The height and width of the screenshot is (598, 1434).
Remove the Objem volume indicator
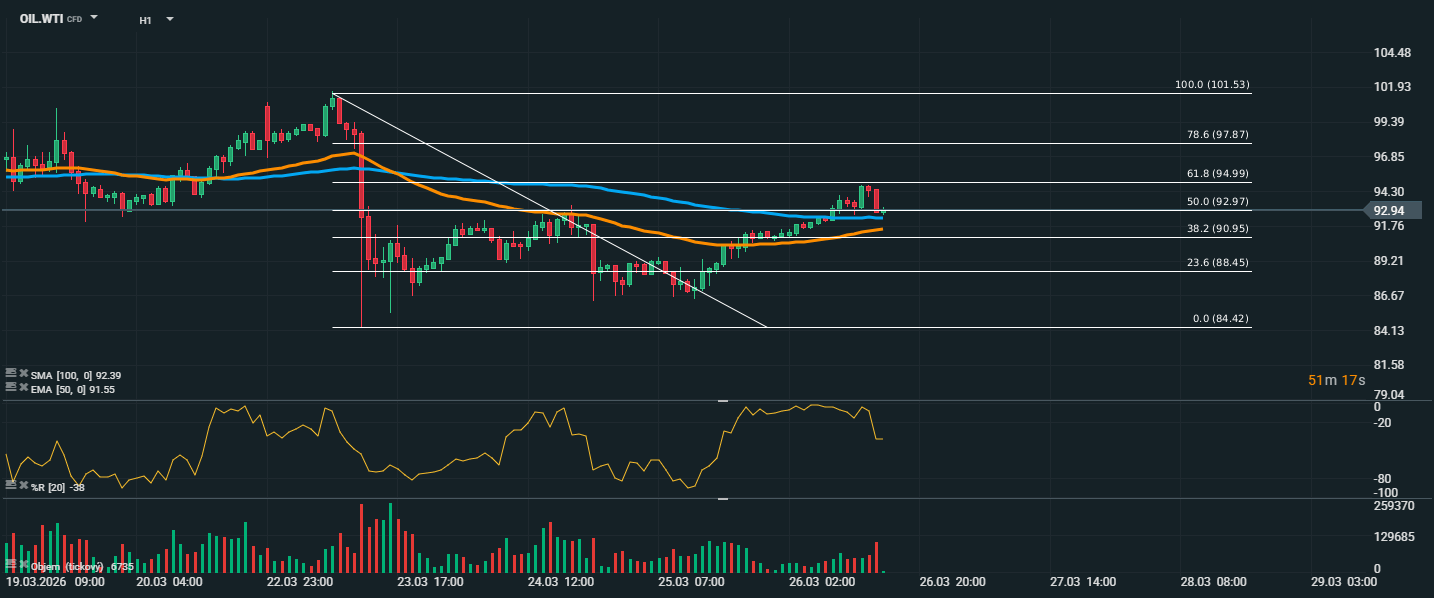(x=23, y=566)
